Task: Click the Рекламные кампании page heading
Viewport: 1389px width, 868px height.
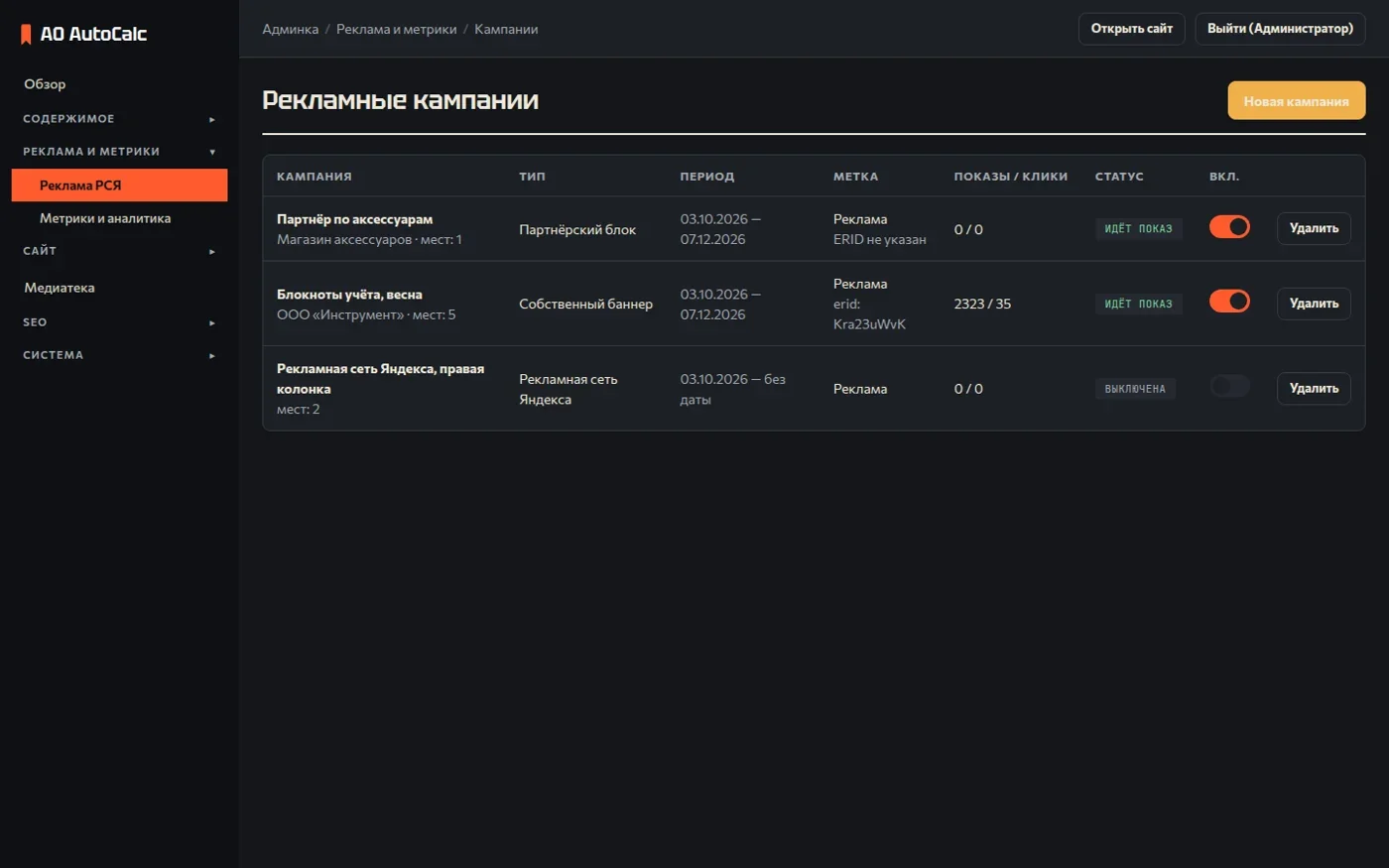Action: click(x=401, y=100)
